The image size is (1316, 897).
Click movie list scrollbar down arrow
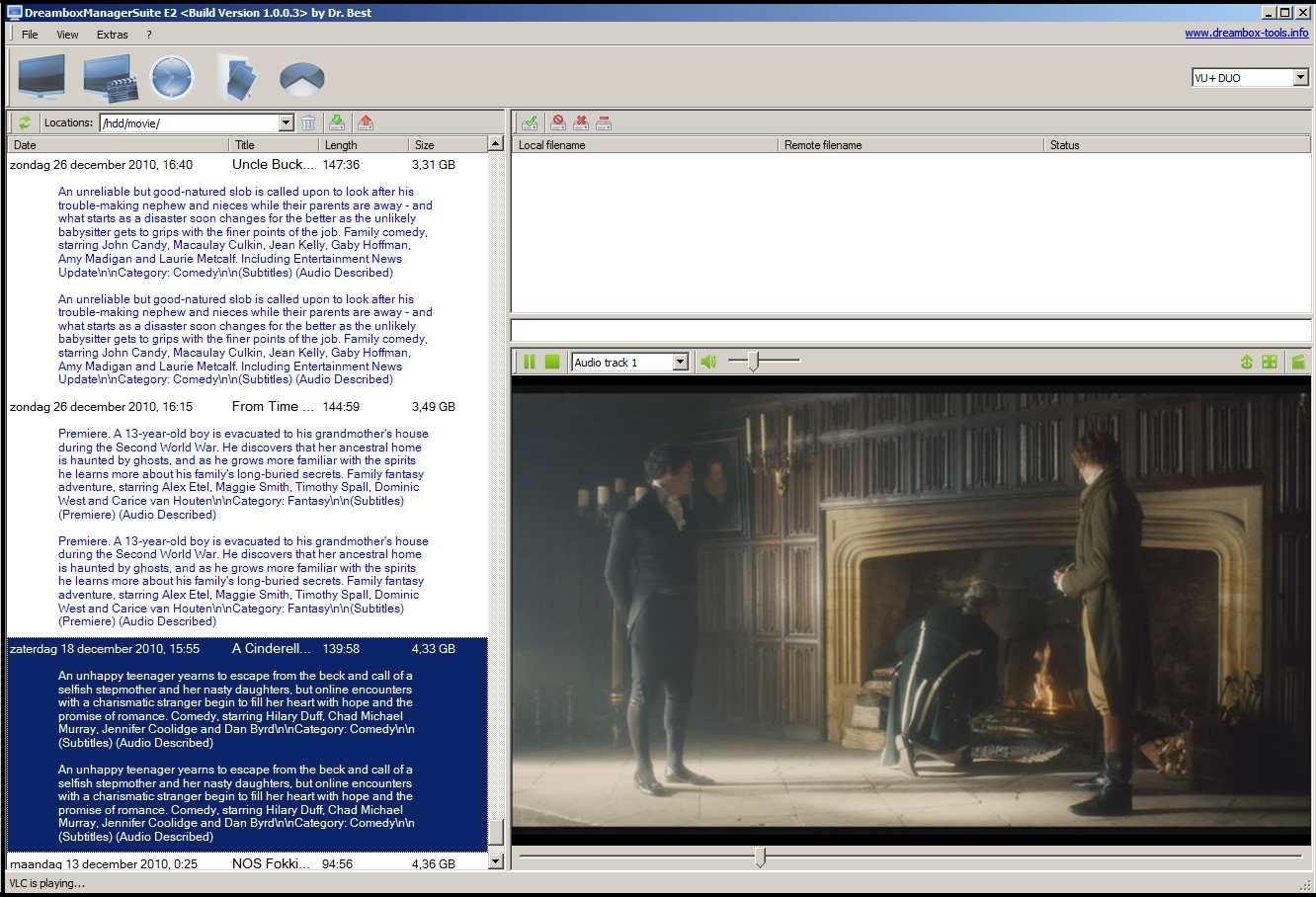click(496, 861)
